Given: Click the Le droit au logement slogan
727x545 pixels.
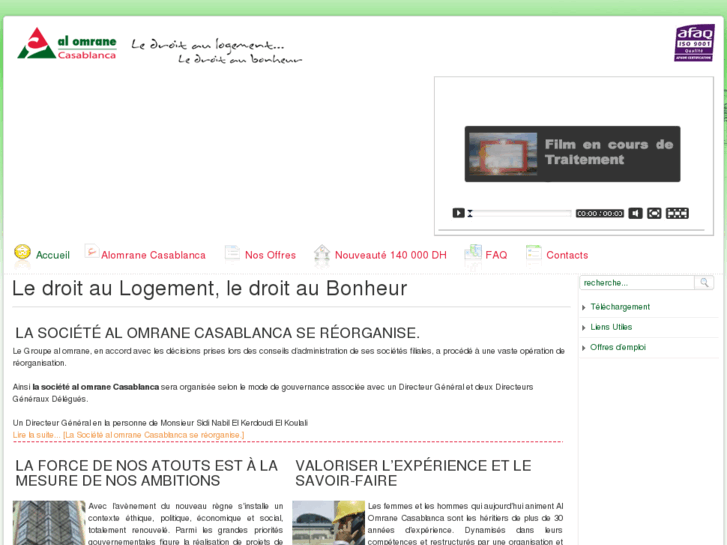Looking at the screenshot, I should point(217,51).
